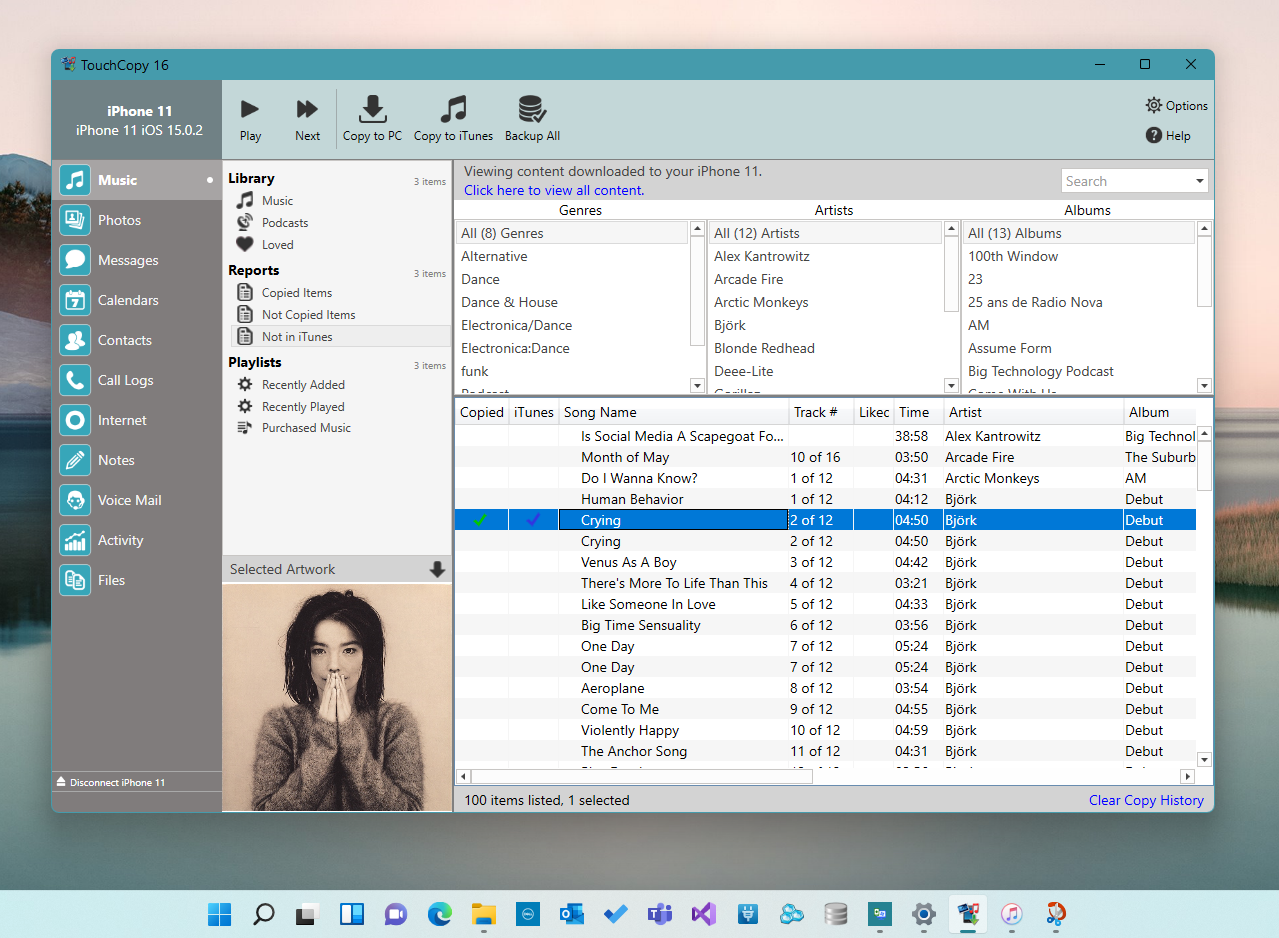The height and width of the screenshot is (938, 1279).
Task: Click the blue iTunes checkmark on Crying
Action: [533, 520]
